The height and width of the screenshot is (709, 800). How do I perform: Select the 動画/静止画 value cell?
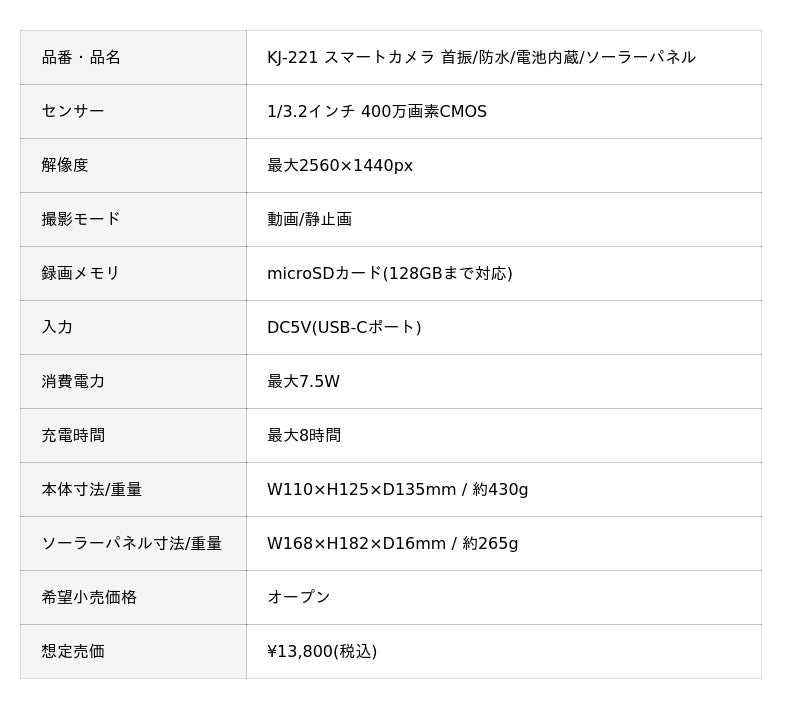504,219
